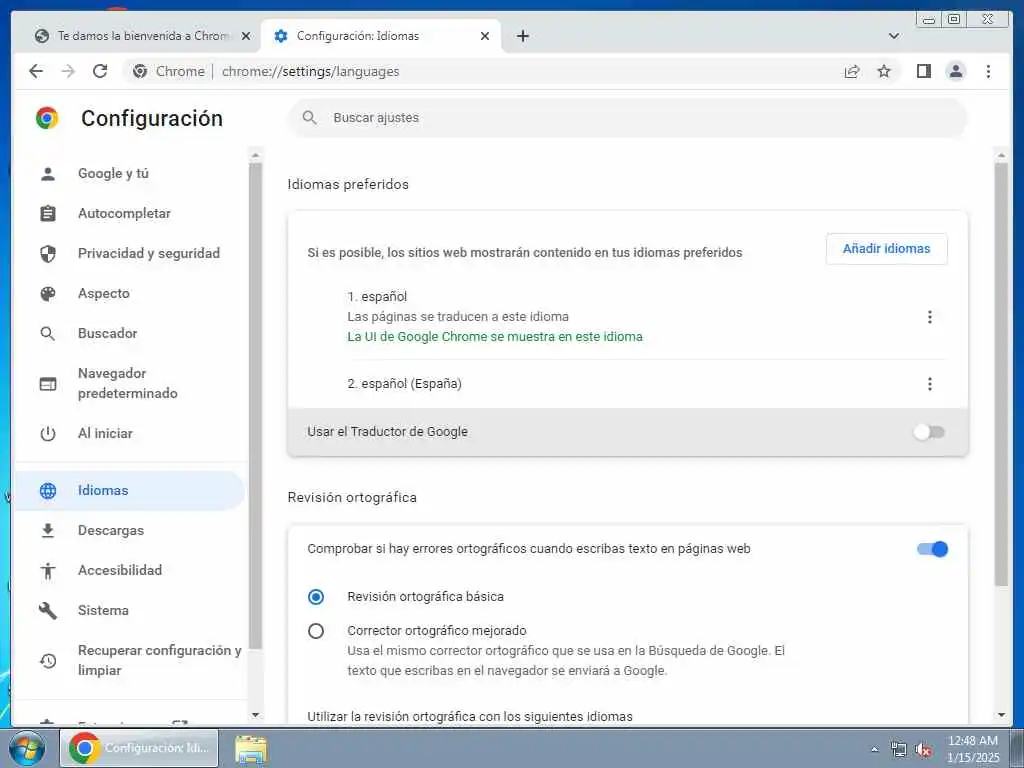Open more options for 'español (España)'
The height and width of the screenshot is (768, 1024).
929,384
